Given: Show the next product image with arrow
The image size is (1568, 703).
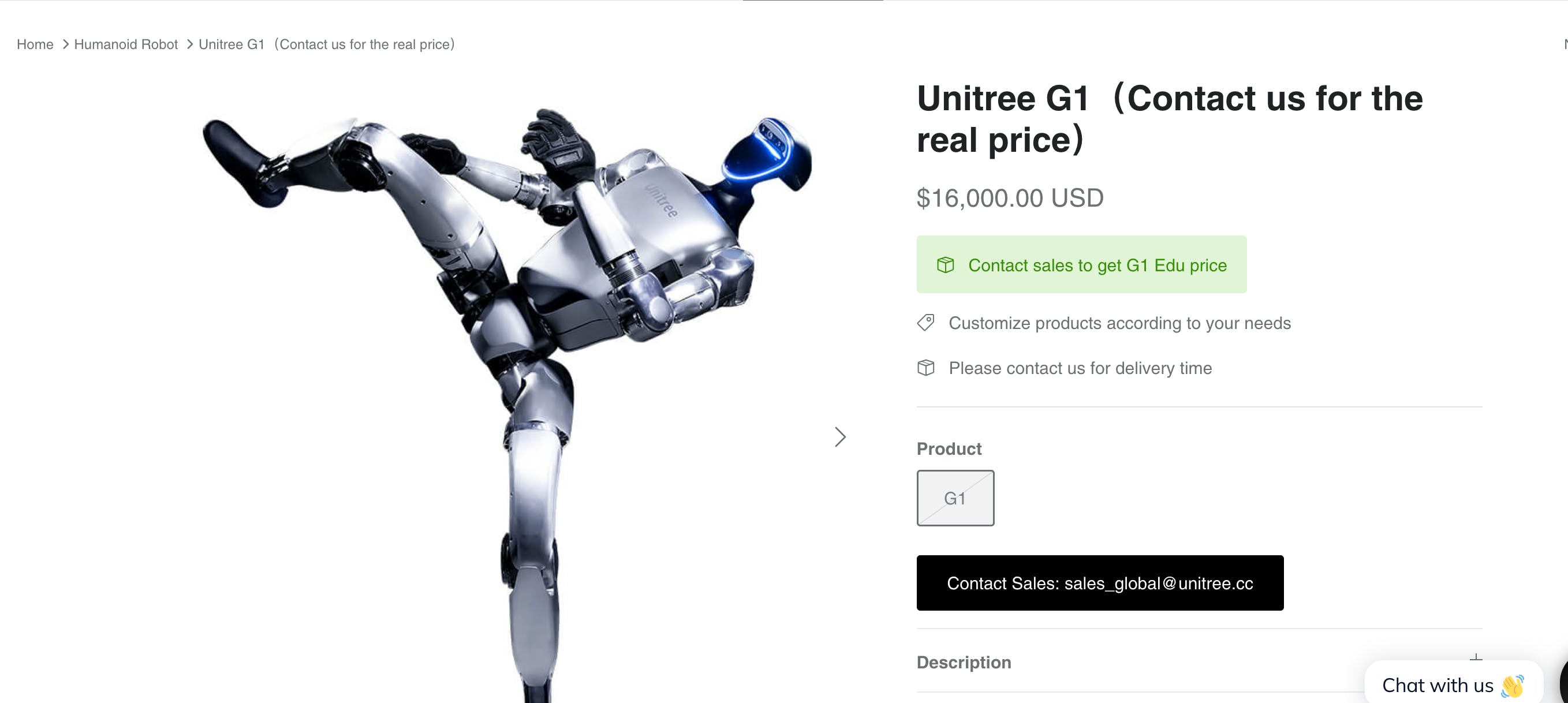Looking at the screenshot, I should tap(840, 436).
